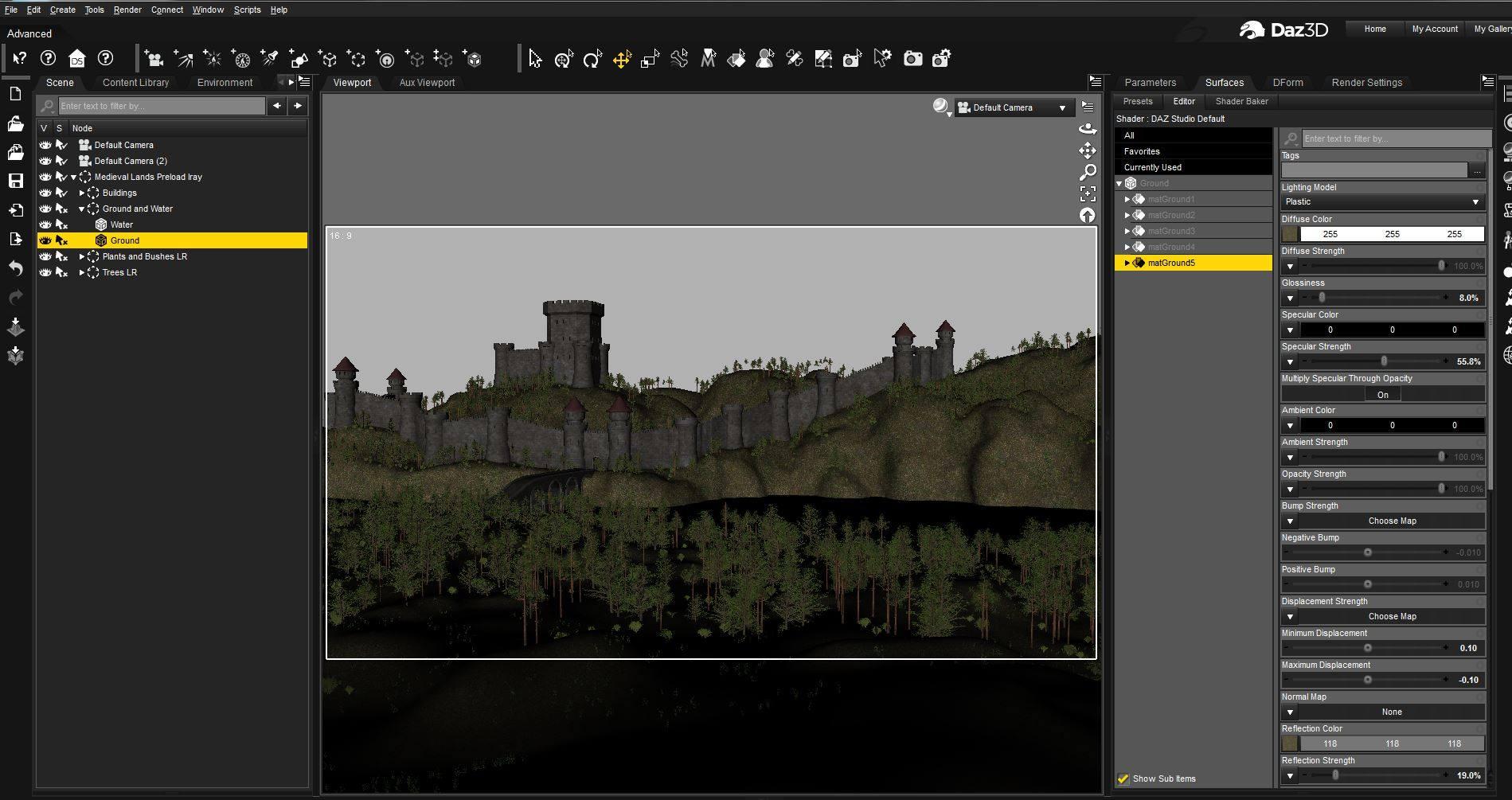
Task: Open the Lighting Model Plastic dropdown
Action: (x=1381, y=202)
